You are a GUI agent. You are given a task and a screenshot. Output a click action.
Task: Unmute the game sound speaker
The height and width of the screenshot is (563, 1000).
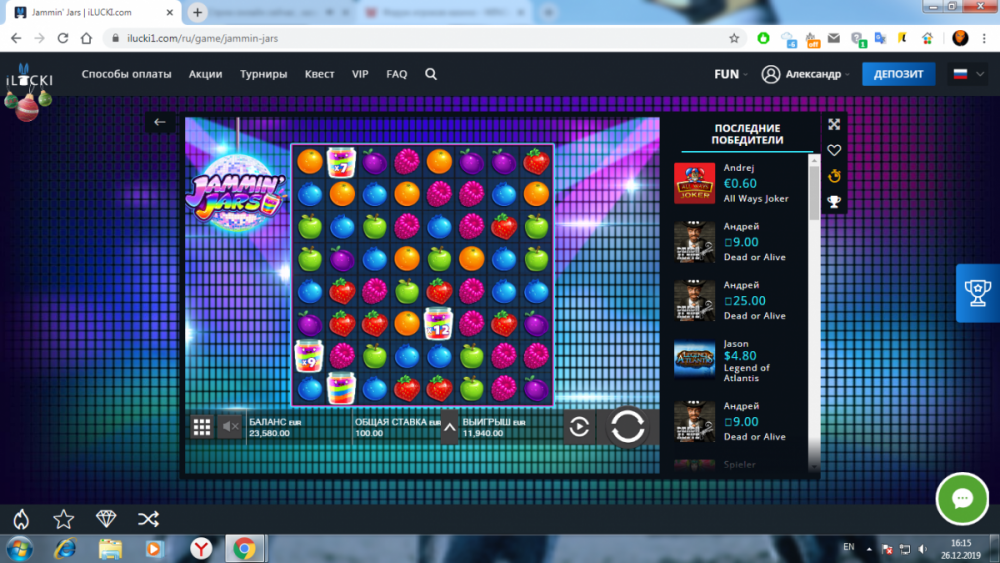click(x=230, y=427)
